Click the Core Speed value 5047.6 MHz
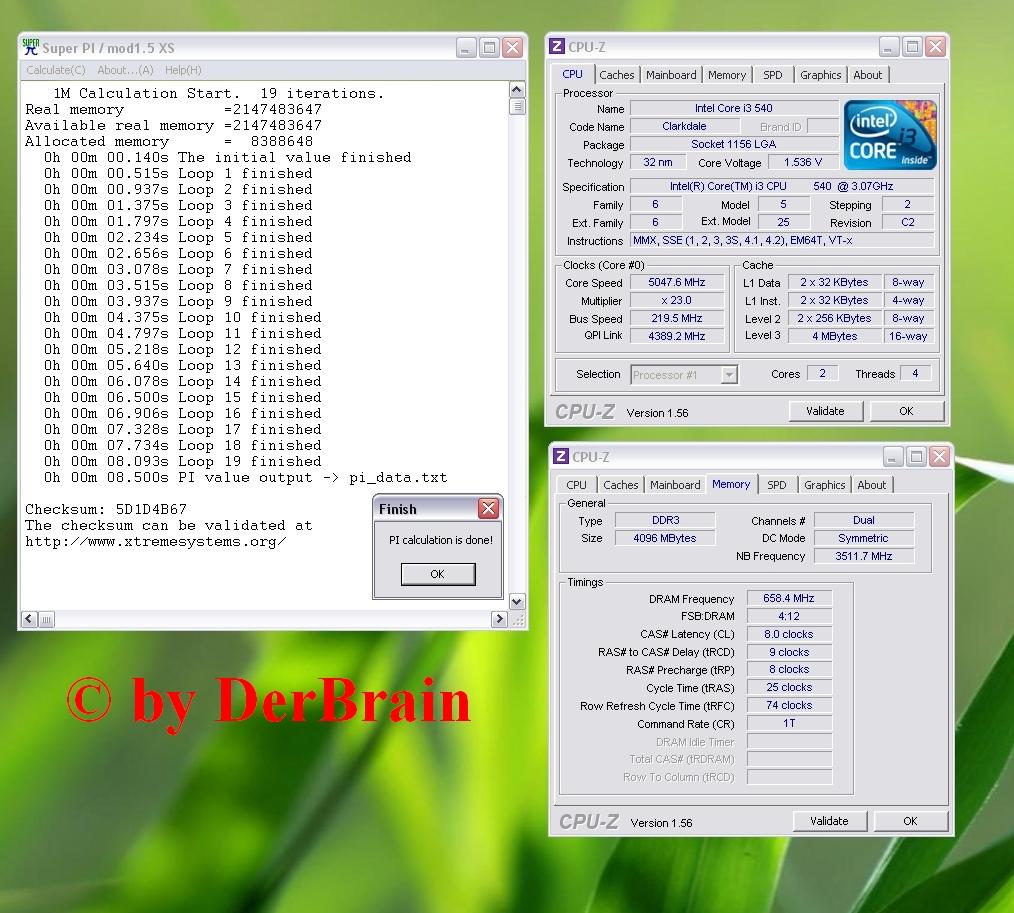Viewport: 1014px width, 913px height. coord(676,283)
